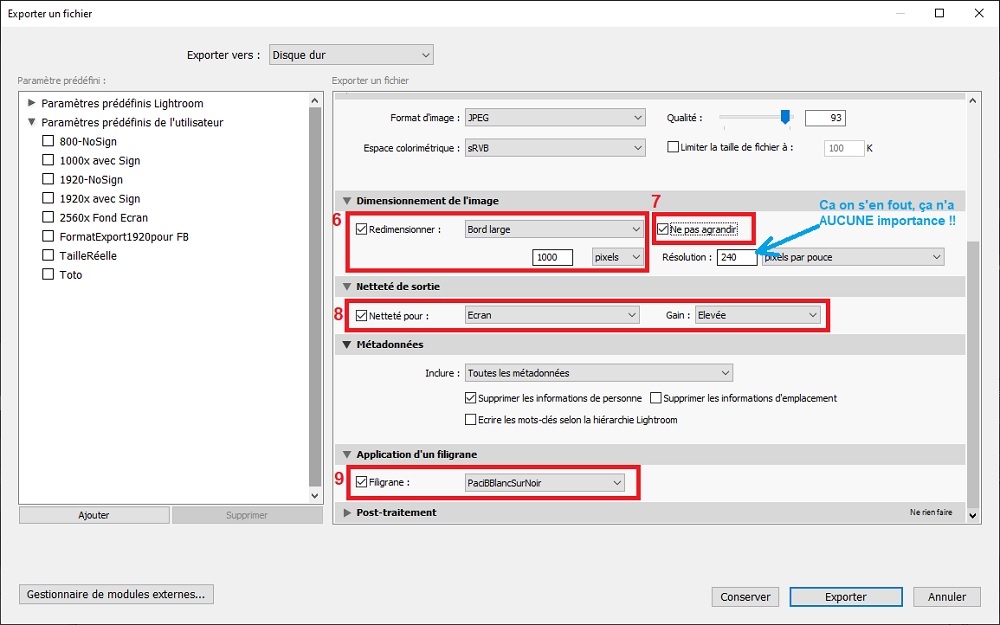Open the Filigrane PaciBBlancSurNoir dropdown
1000x625 pixels.
(545, 483)
